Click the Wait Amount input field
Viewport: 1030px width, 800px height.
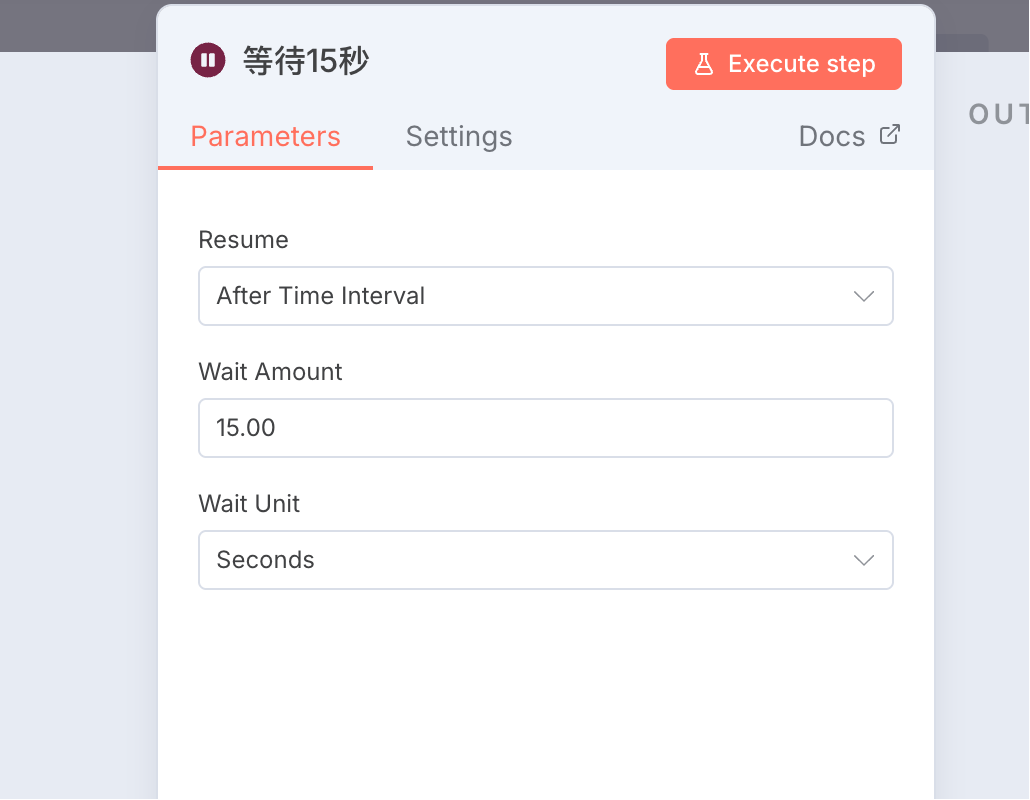point(545,428)
